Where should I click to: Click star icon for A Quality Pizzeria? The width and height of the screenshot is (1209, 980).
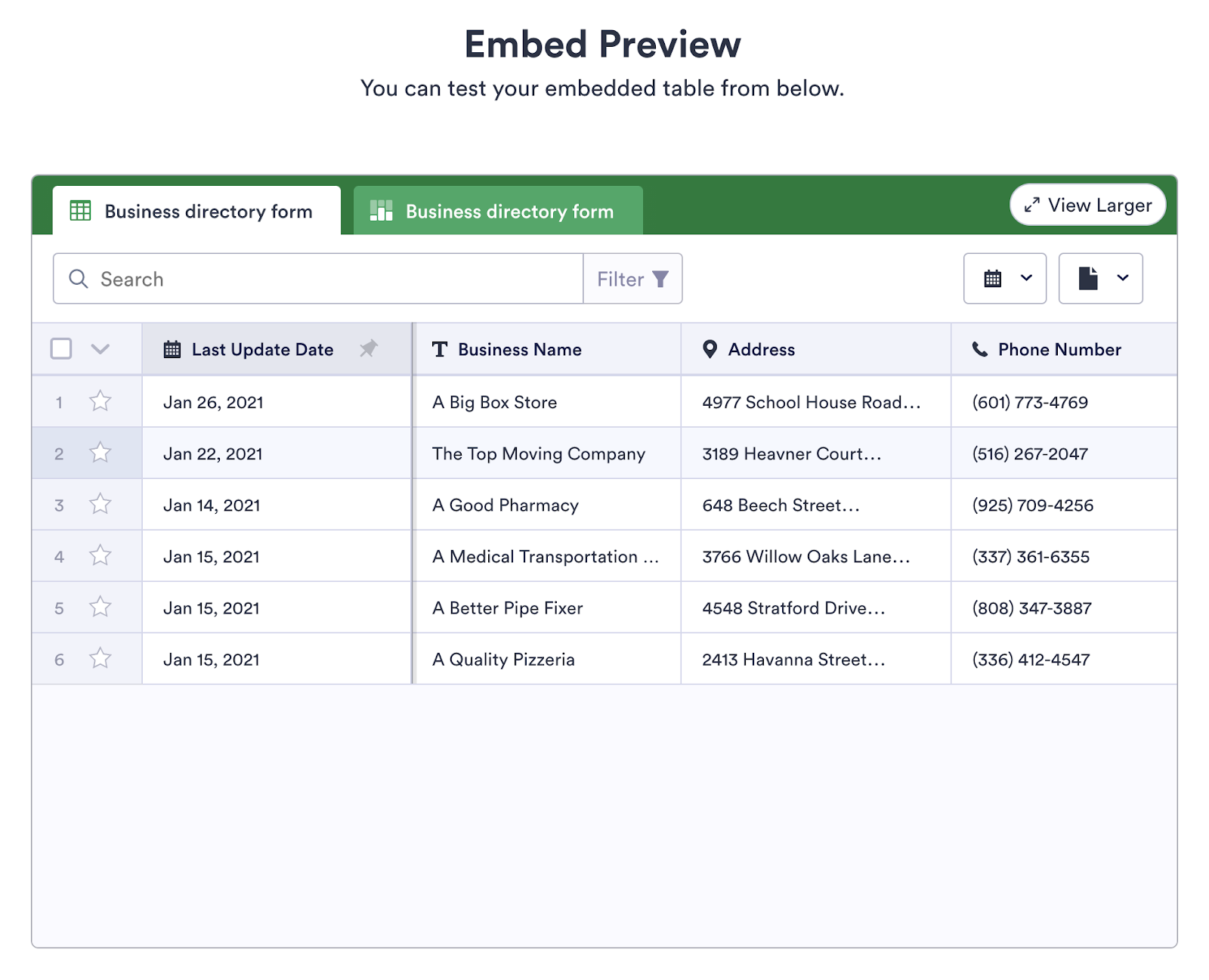100,658
